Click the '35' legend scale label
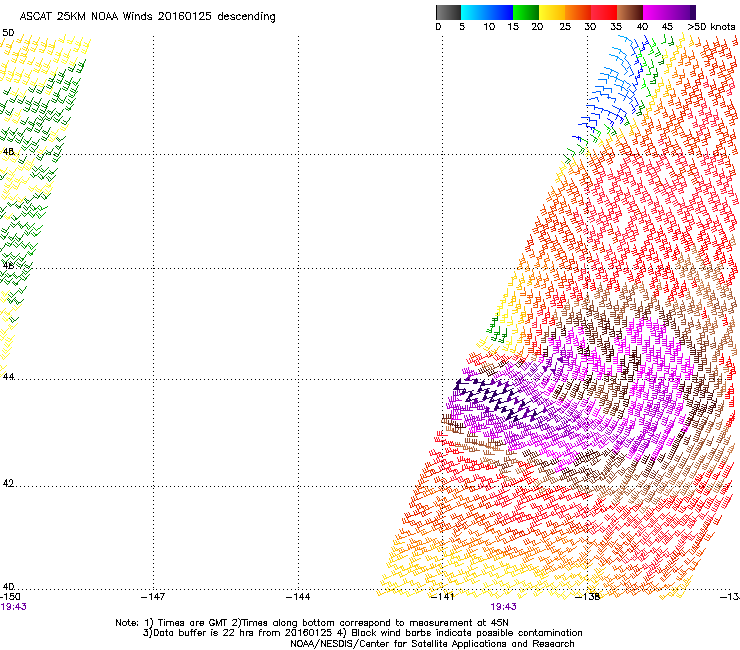Viewport: 740px width, 650px height. click(x=616, y=27)
